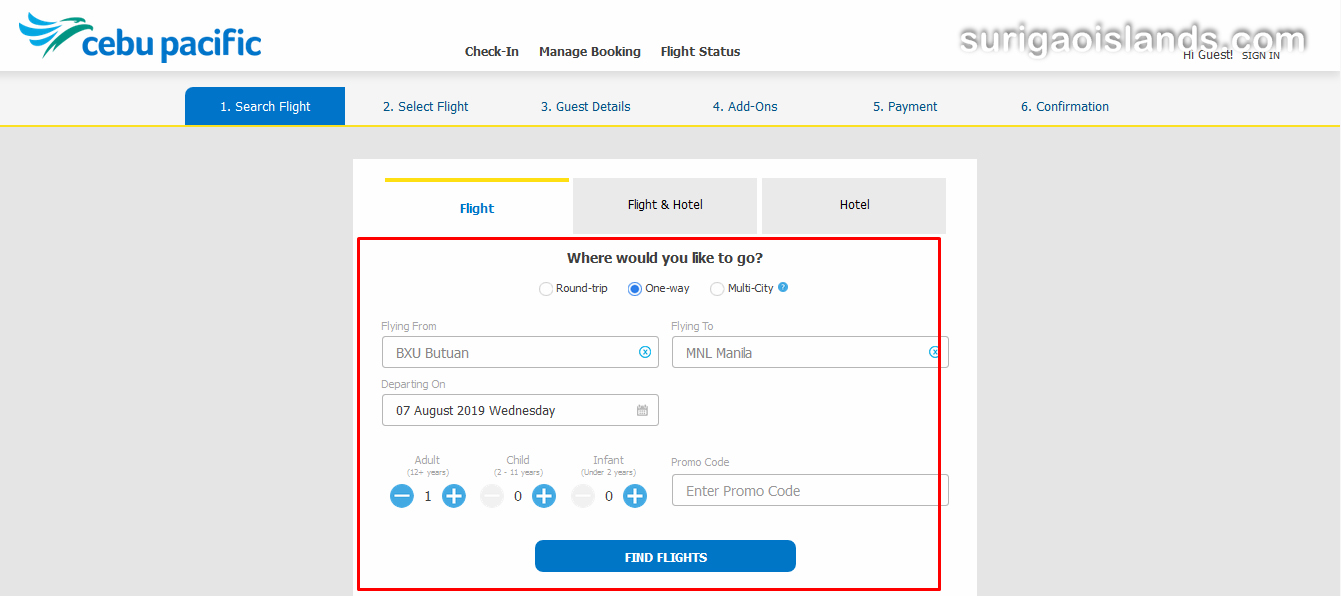
Task: Open the calendar icon in Departing On
Action: coord(642,410)
